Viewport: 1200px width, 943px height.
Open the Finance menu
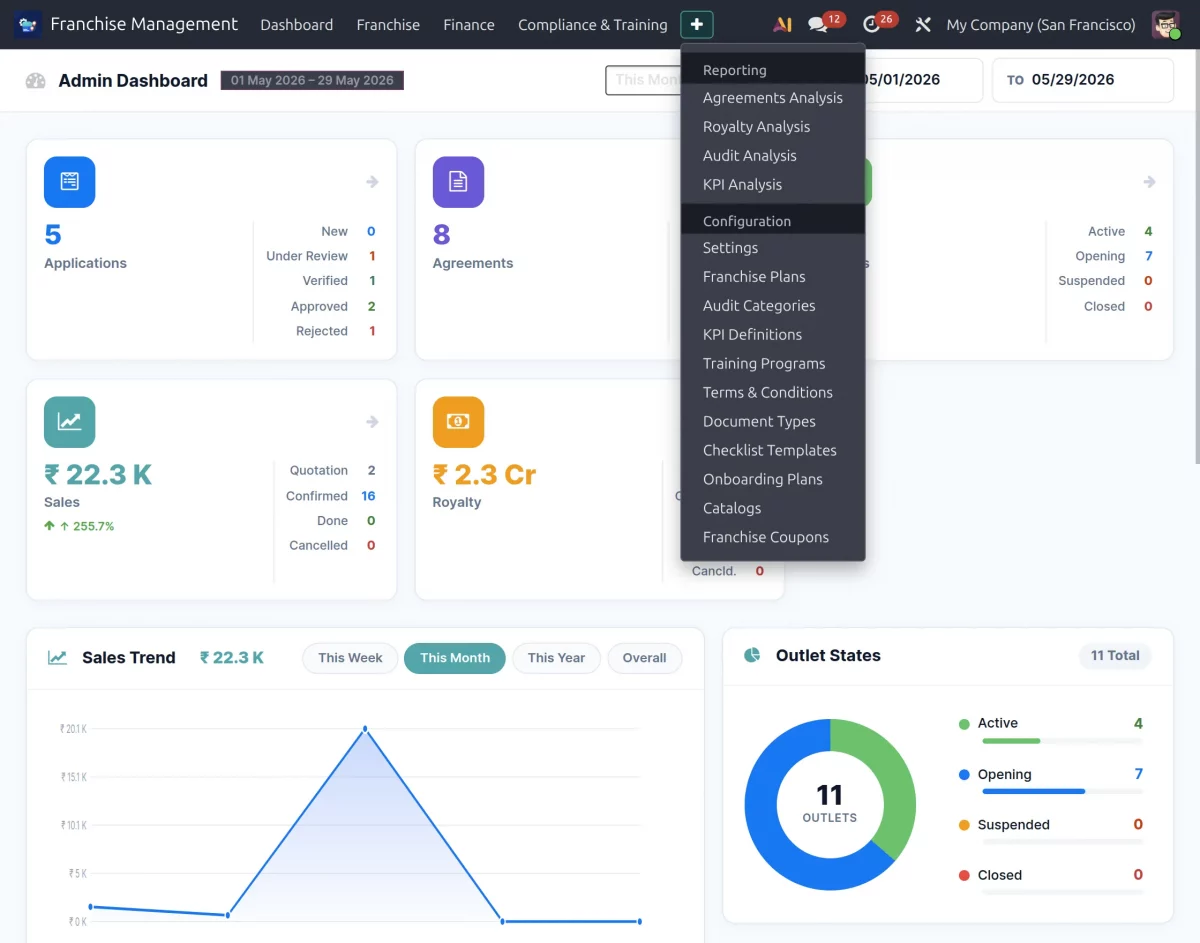(x=469, y=25)
